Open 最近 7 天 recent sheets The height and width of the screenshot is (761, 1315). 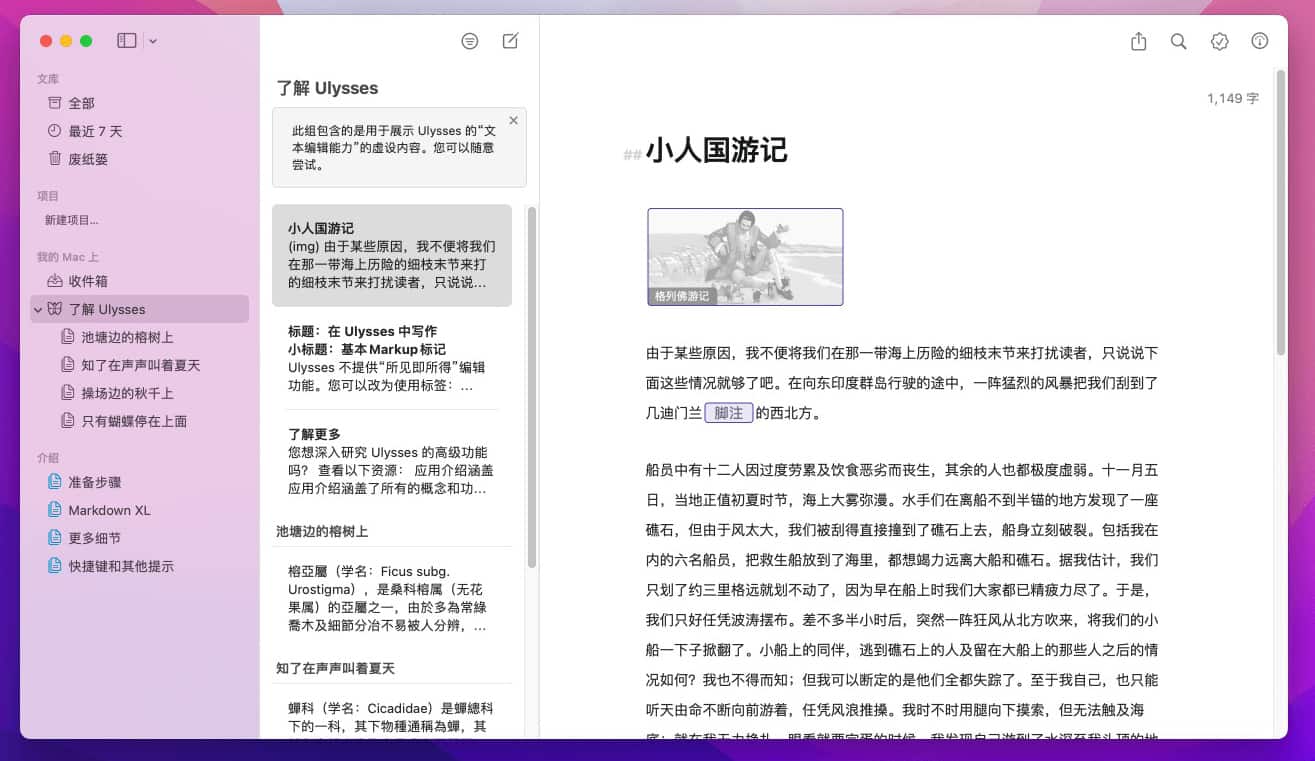pos(95,131)
